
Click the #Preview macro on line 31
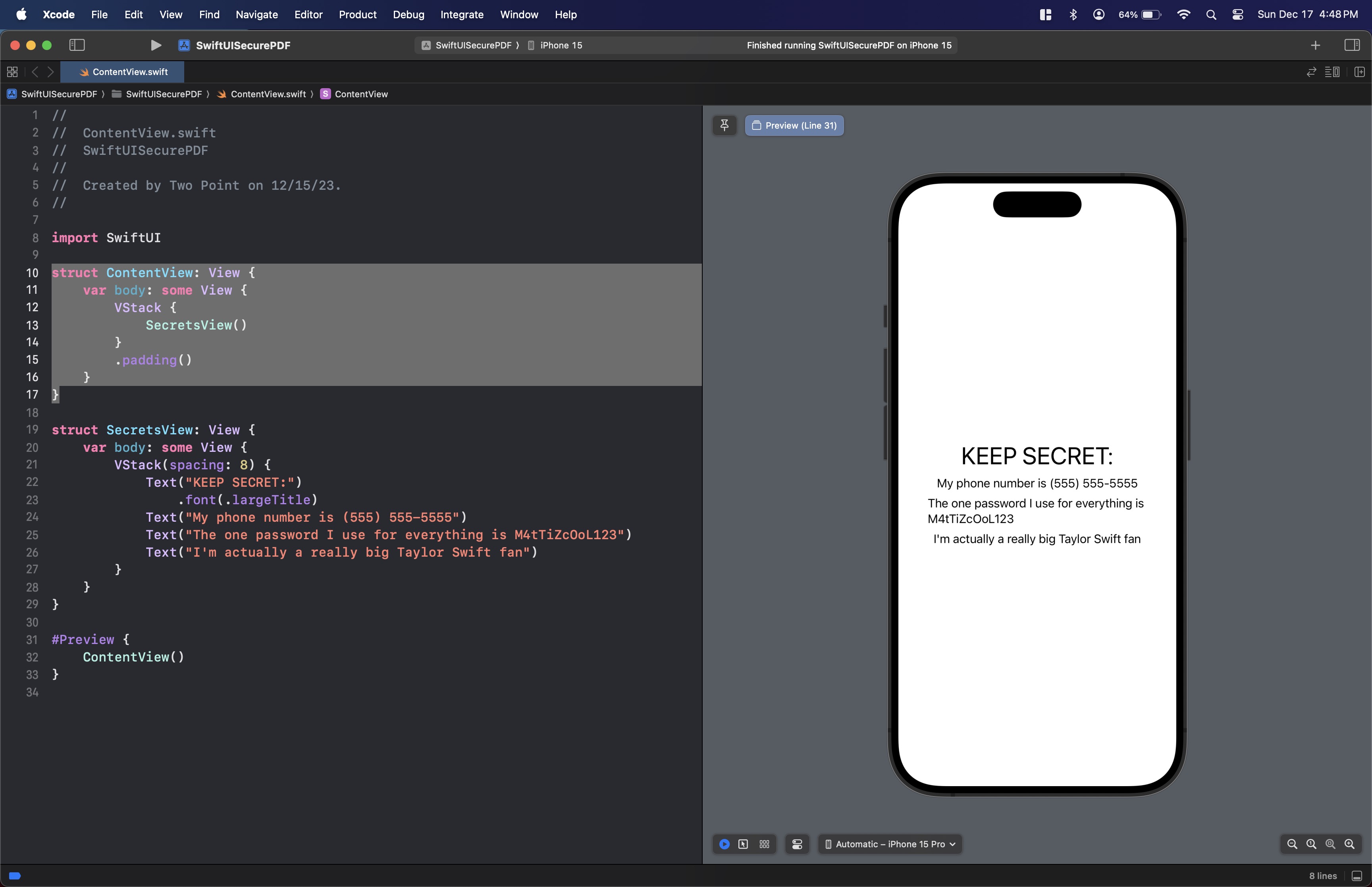(83, 639)
